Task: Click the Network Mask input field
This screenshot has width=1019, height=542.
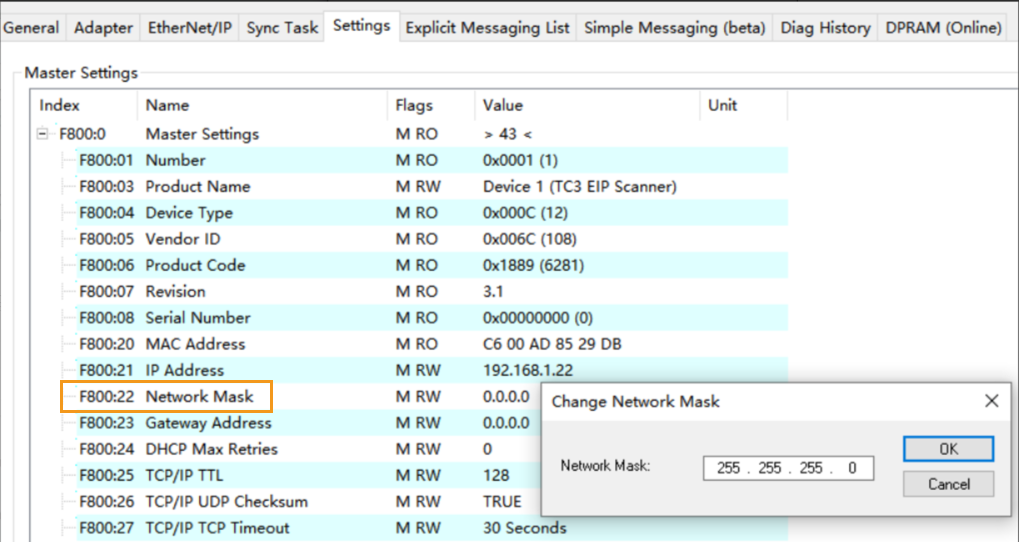Action: point(788,468)
